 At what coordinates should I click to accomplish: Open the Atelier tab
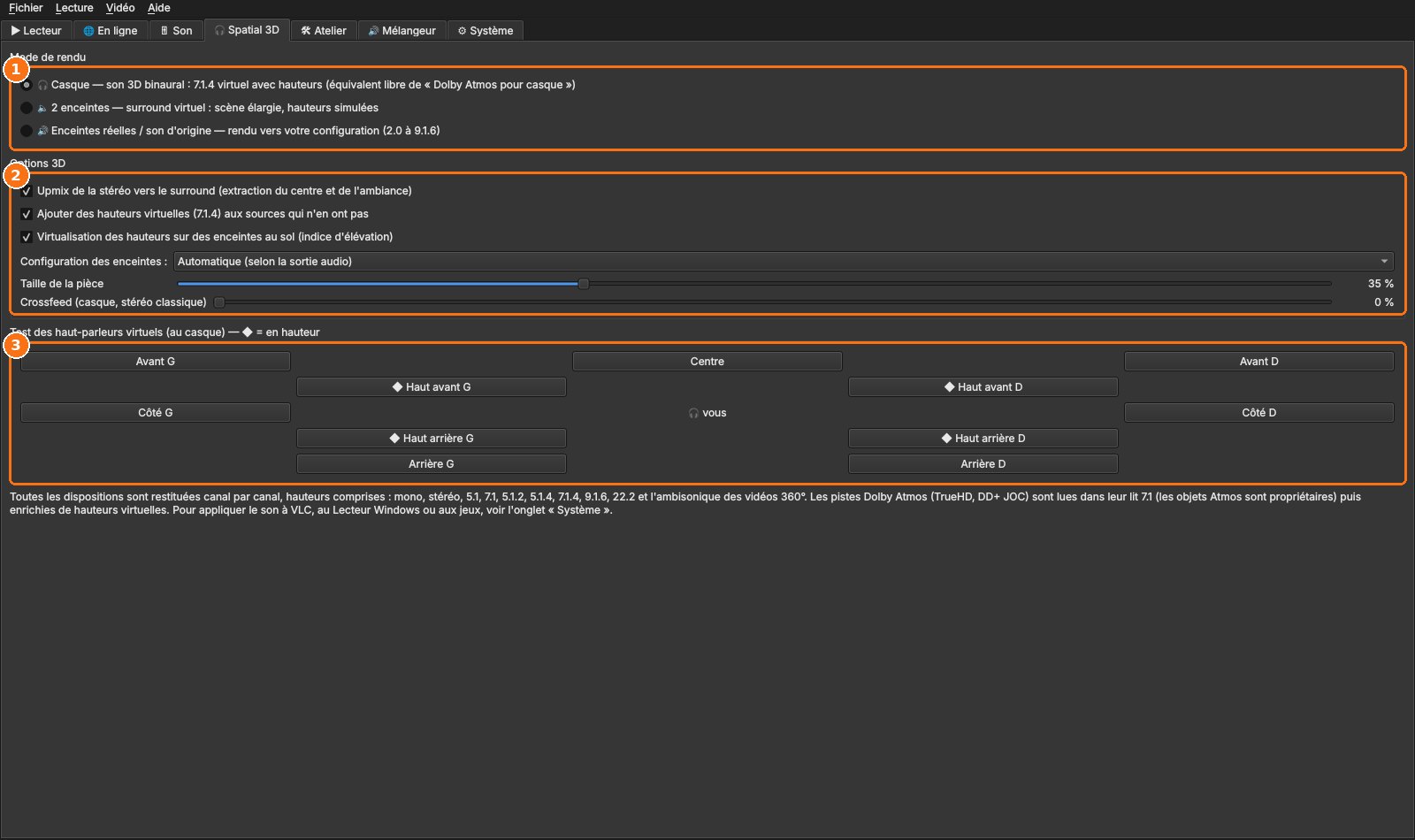[x=324, y=31]
